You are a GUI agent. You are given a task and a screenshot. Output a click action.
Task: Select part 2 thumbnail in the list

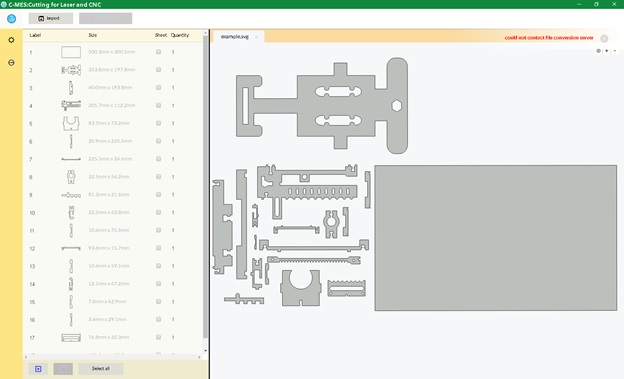[x=71, y=70]
